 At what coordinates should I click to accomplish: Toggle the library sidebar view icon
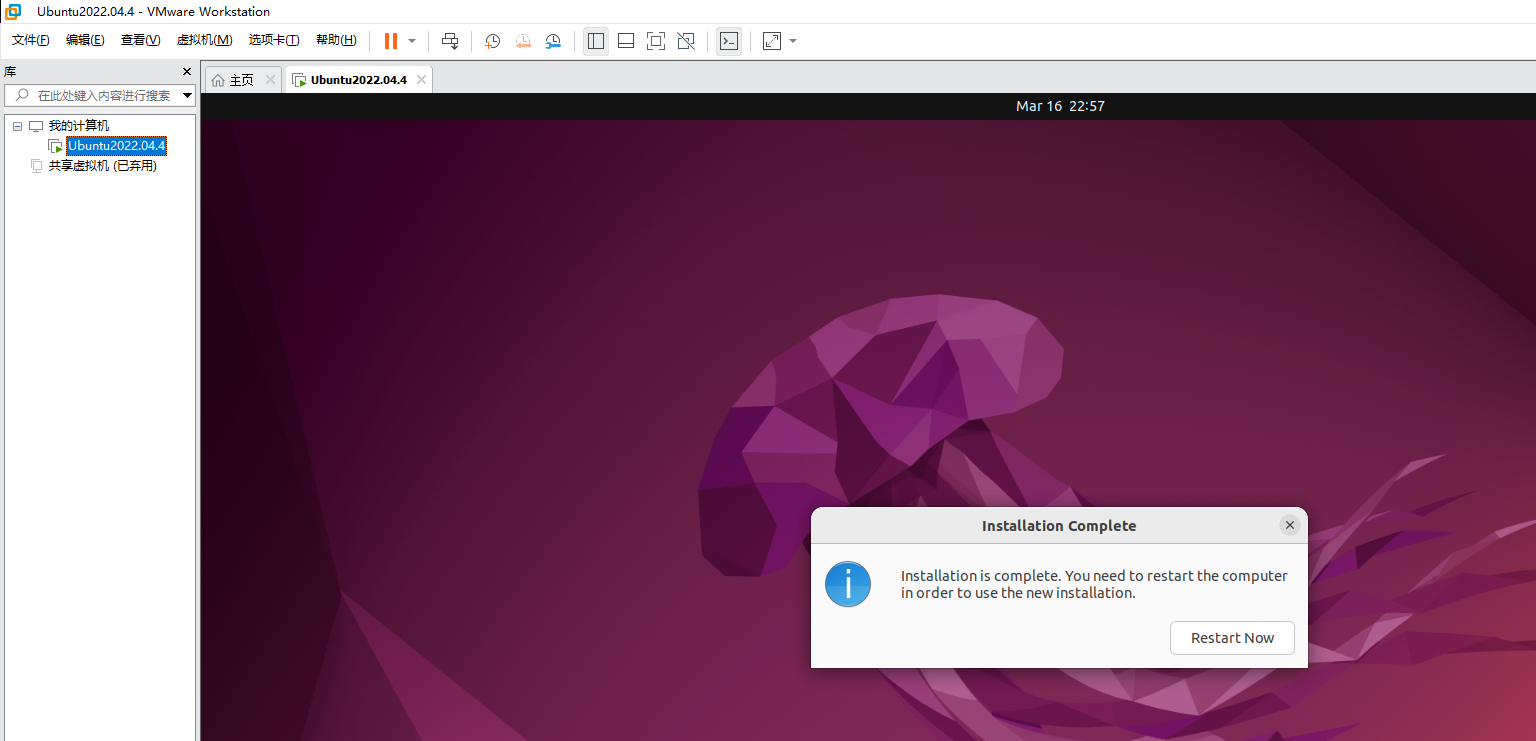(596, 41)
